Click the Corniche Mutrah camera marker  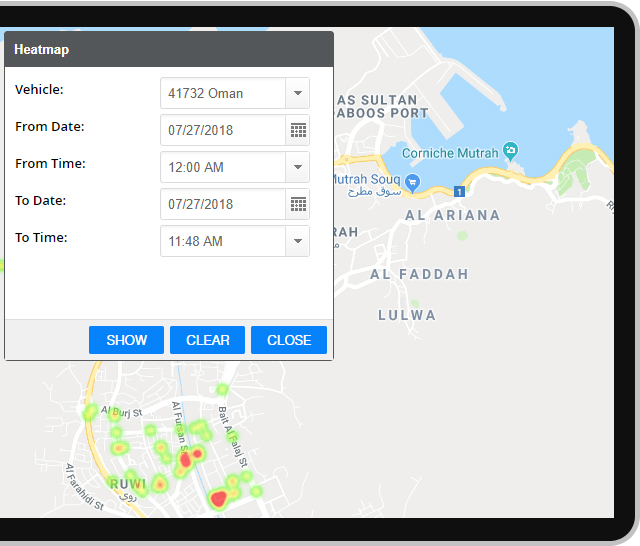point(511,151)
